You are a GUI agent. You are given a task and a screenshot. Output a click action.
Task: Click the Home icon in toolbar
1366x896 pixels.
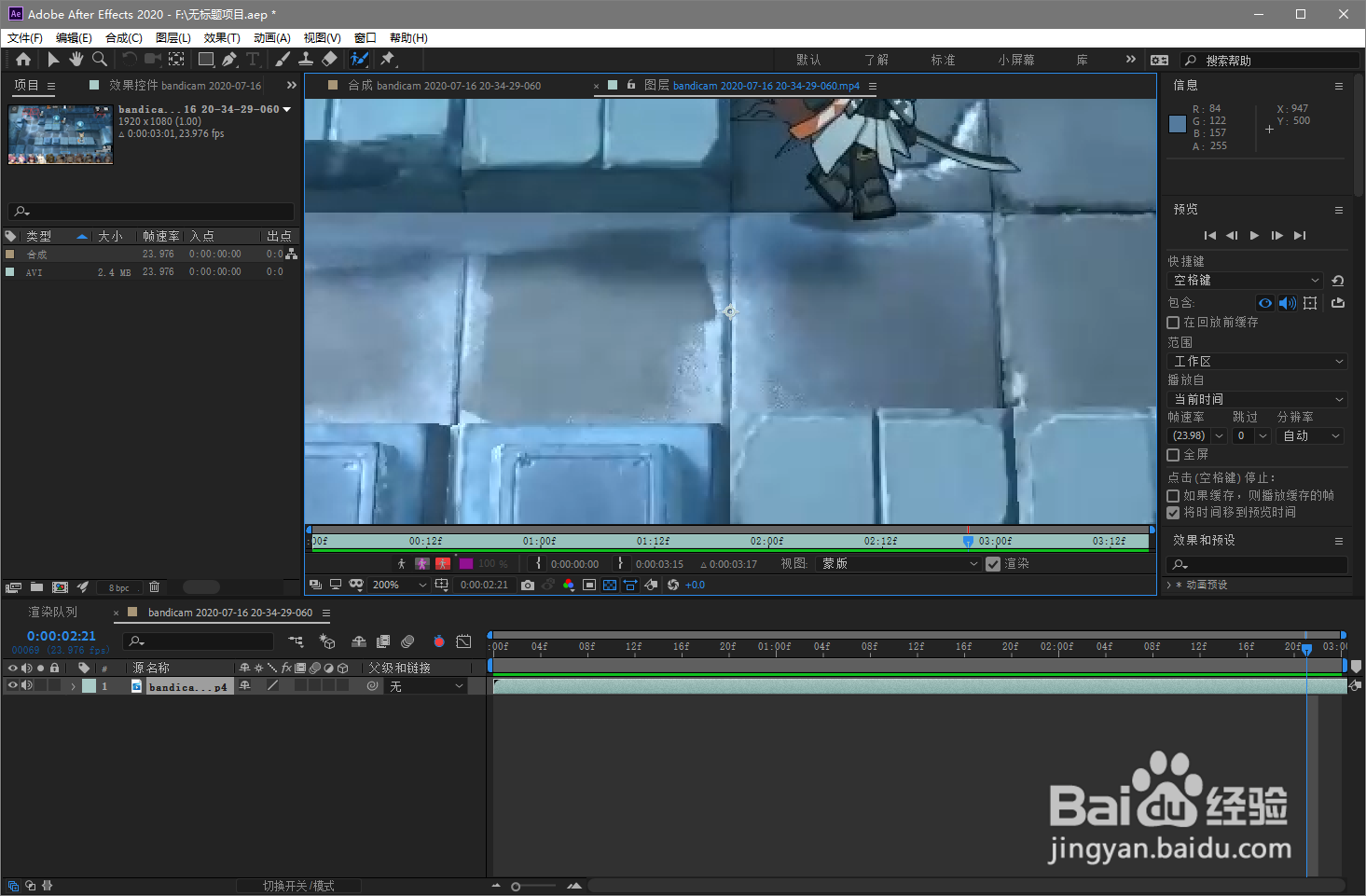click(23, 59)
